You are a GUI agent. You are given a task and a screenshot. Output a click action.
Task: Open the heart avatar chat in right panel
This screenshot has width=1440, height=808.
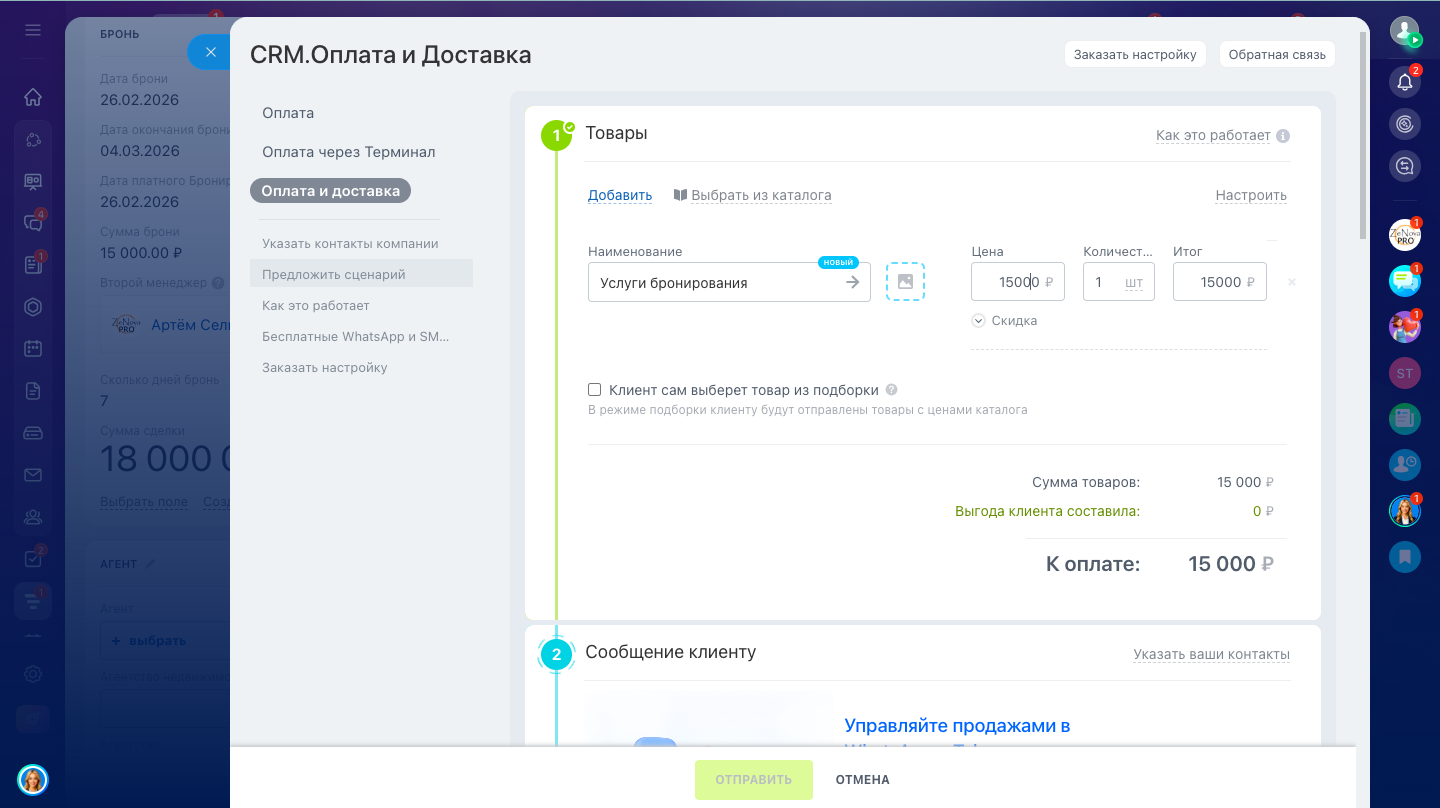(1405, 327)
